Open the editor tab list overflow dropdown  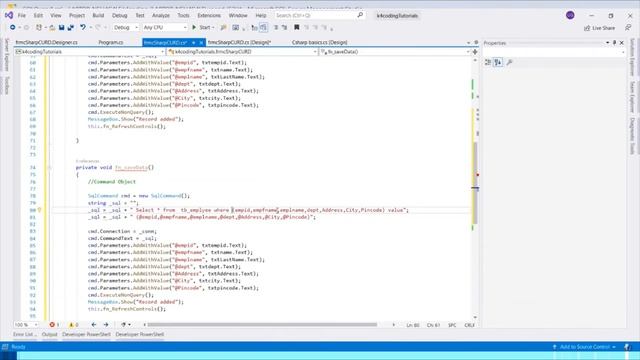469,42
